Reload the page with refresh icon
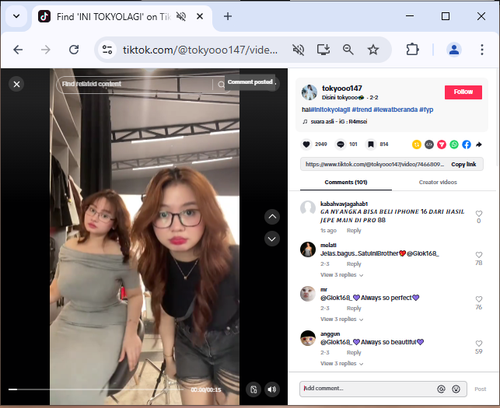 coord(74,50)
